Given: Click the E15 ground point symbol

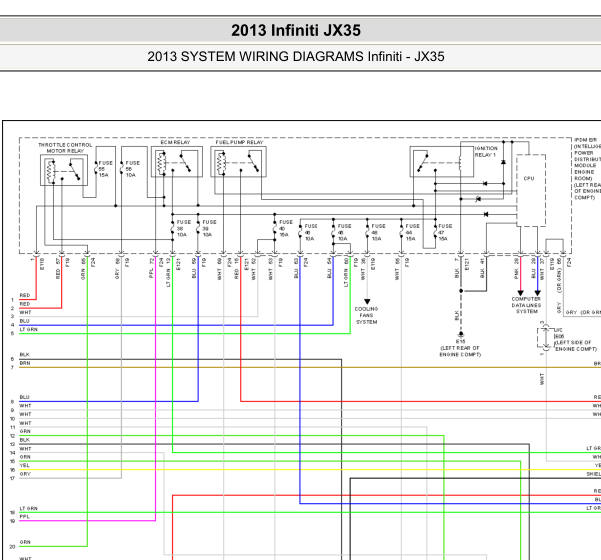Looking at the screenshot, I should [x=461, y=334].
